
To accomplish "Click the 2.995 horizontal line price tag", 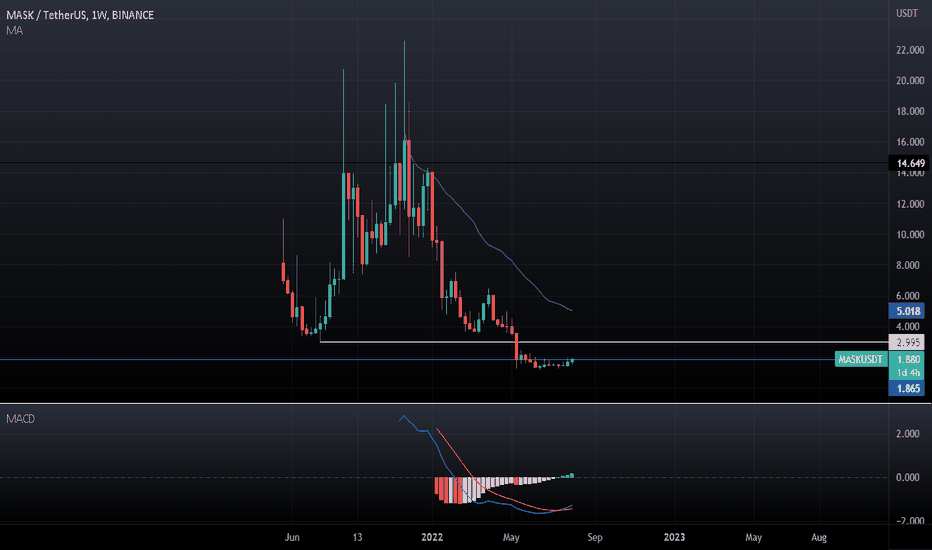I will (x=907, y=342).
